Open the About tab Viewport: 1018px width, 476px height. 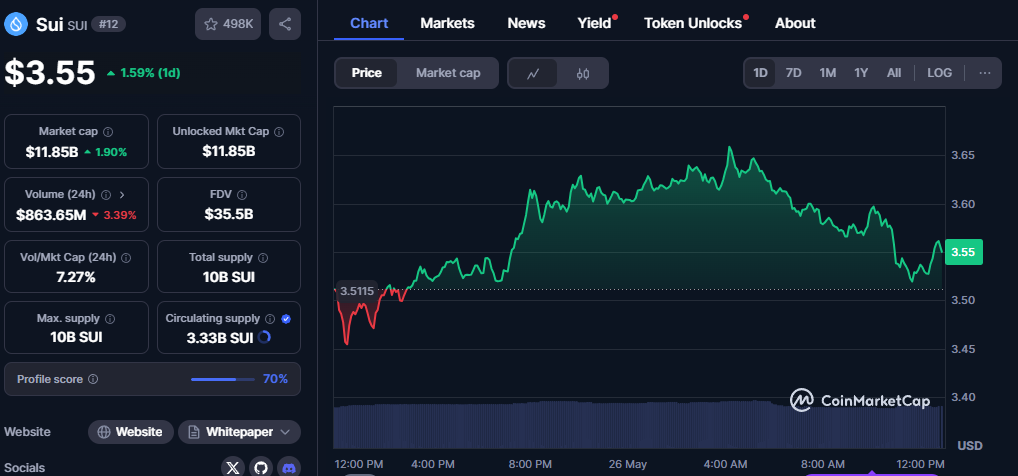(795, 23)
